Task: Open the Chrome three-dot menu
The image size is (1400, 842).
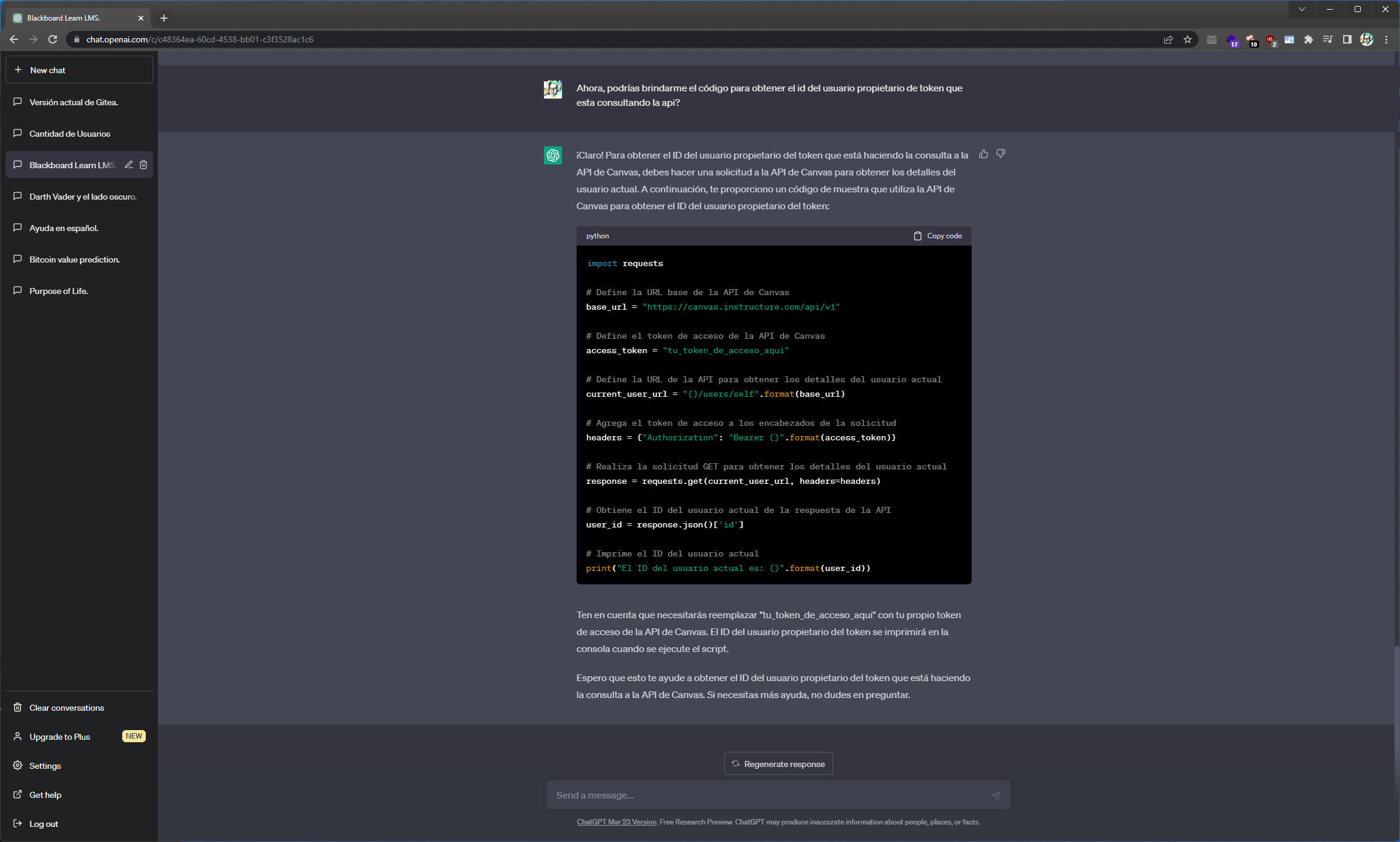Action: coord(1386,39)
